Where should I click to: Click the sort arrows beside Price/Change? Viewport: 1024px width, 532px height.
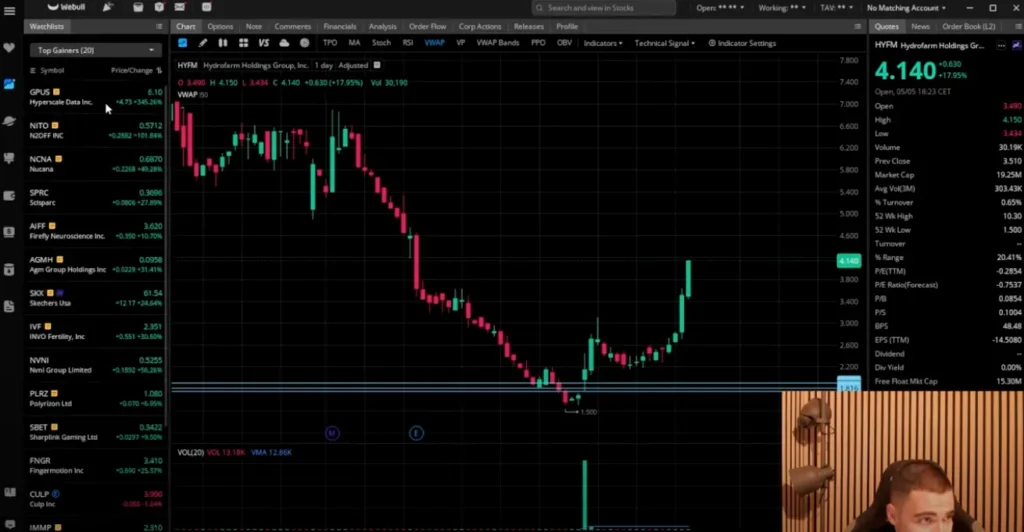(159, 70)
